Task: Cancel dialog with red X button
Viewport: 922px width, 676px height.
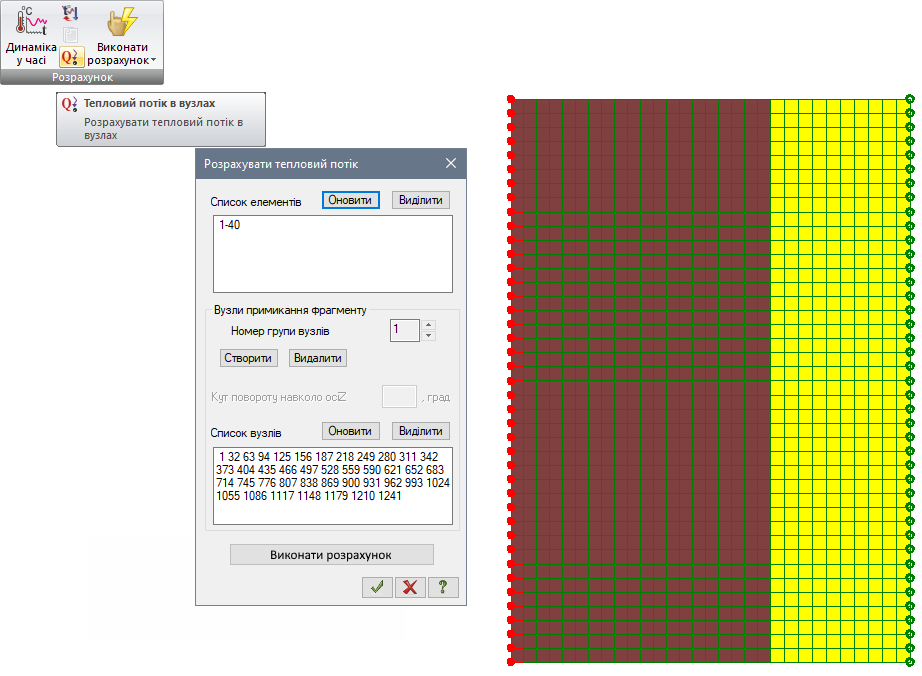Action: (409, 587)
